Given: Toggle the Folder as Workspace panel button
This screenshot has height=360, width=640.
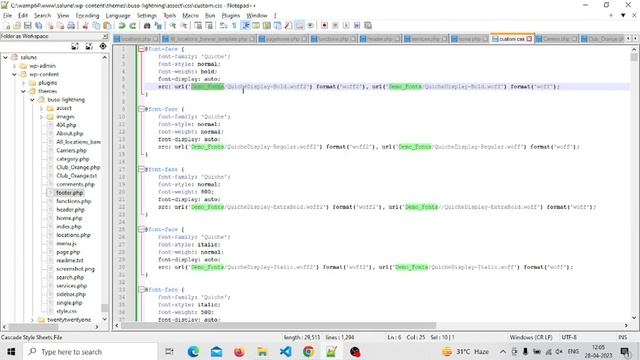Looking at the screenshot, I should coord(299,26).
